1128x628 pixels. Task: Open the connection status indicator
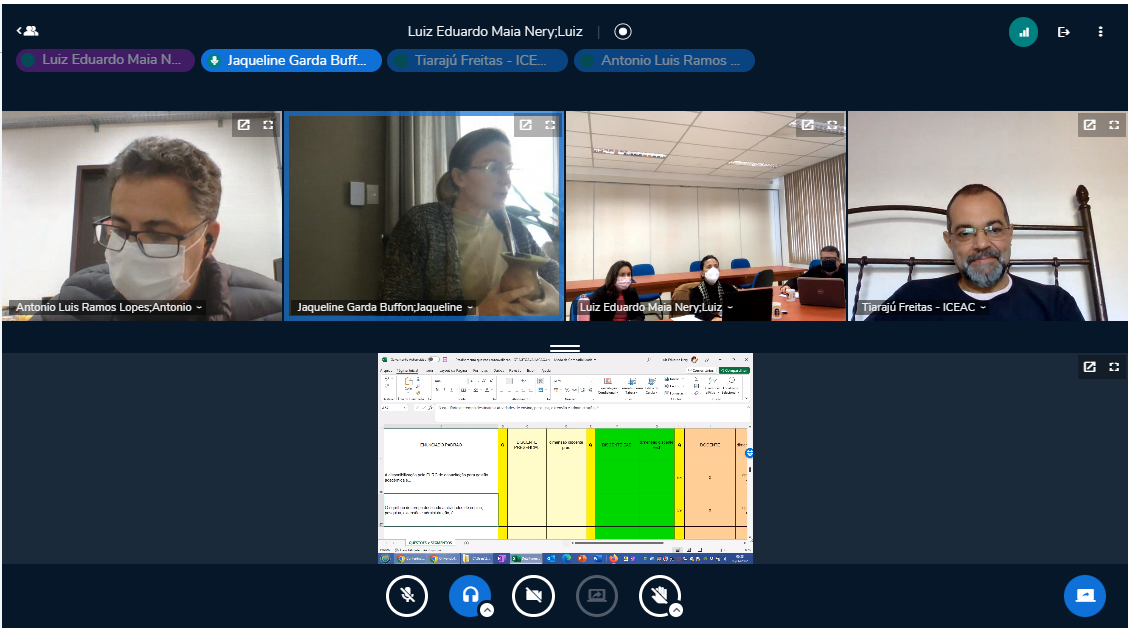pyautogui.click(x=1022, y=32)
